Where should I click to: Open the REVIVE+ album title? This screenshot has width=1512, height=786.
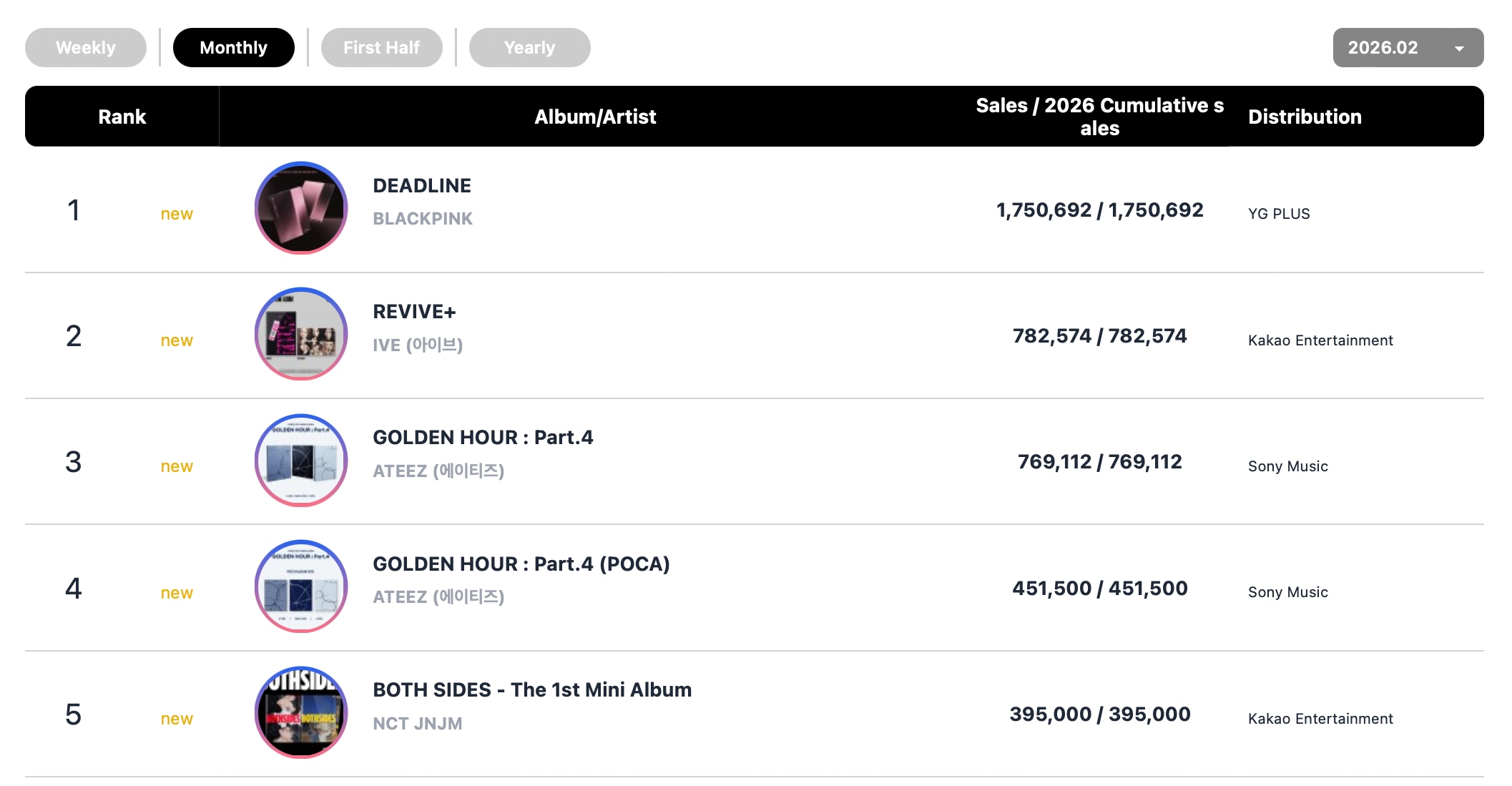click(x=414, y=312)
